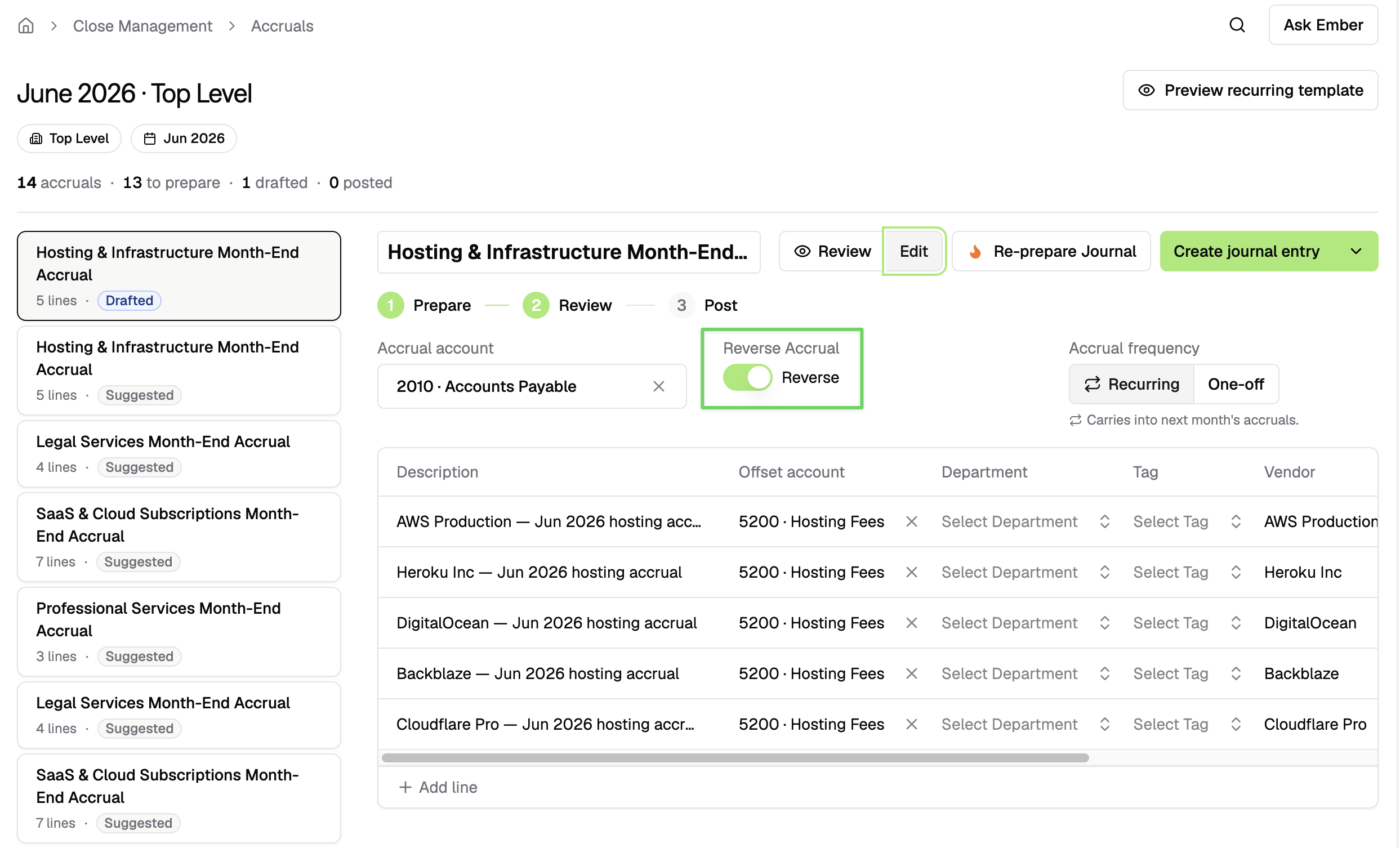Click step 1 Prepare circle
1400x848 pixels.
(x=391, y=306)
